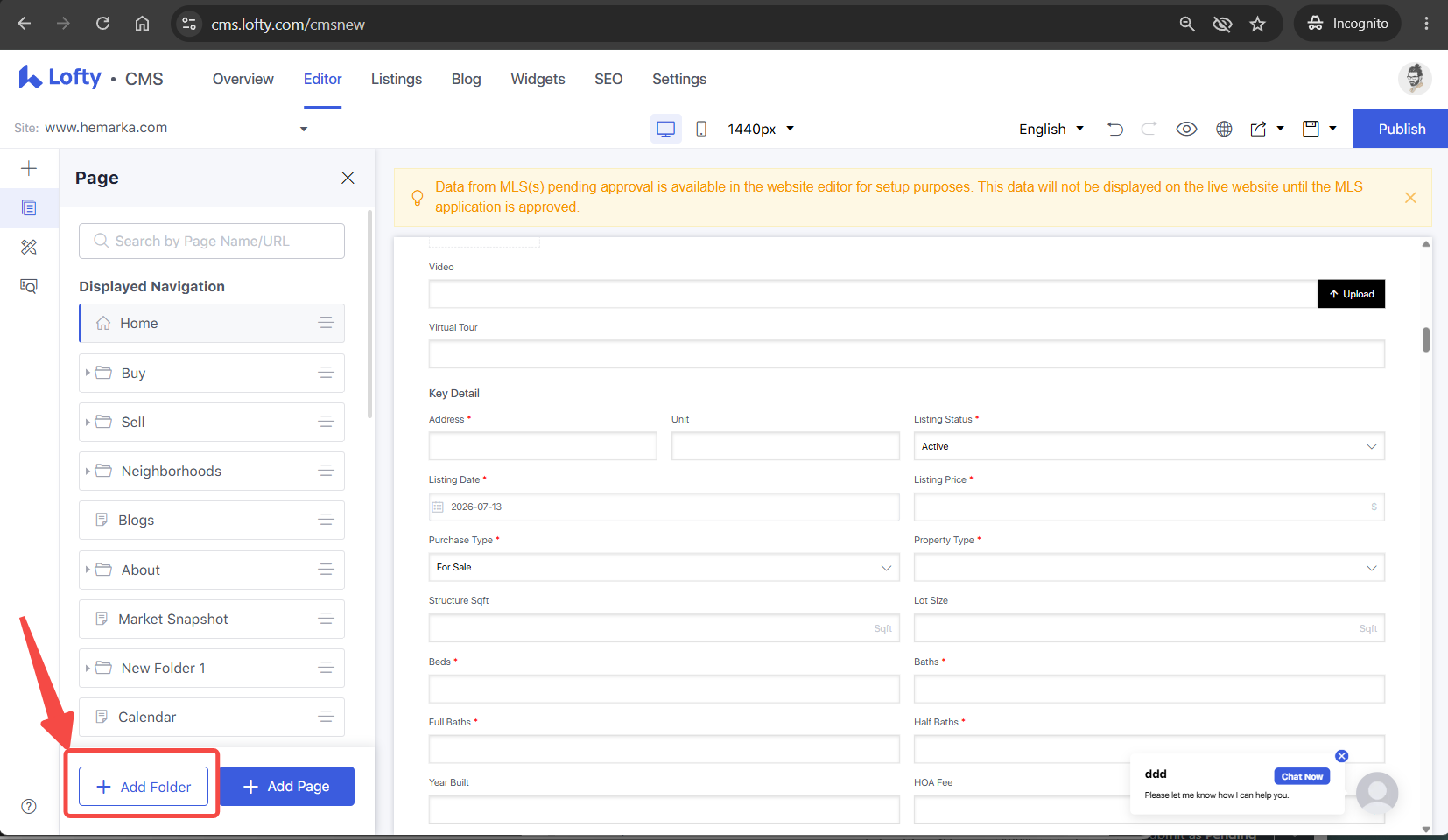
Task: Open the help question mark icon
Action: pos(29,806)
